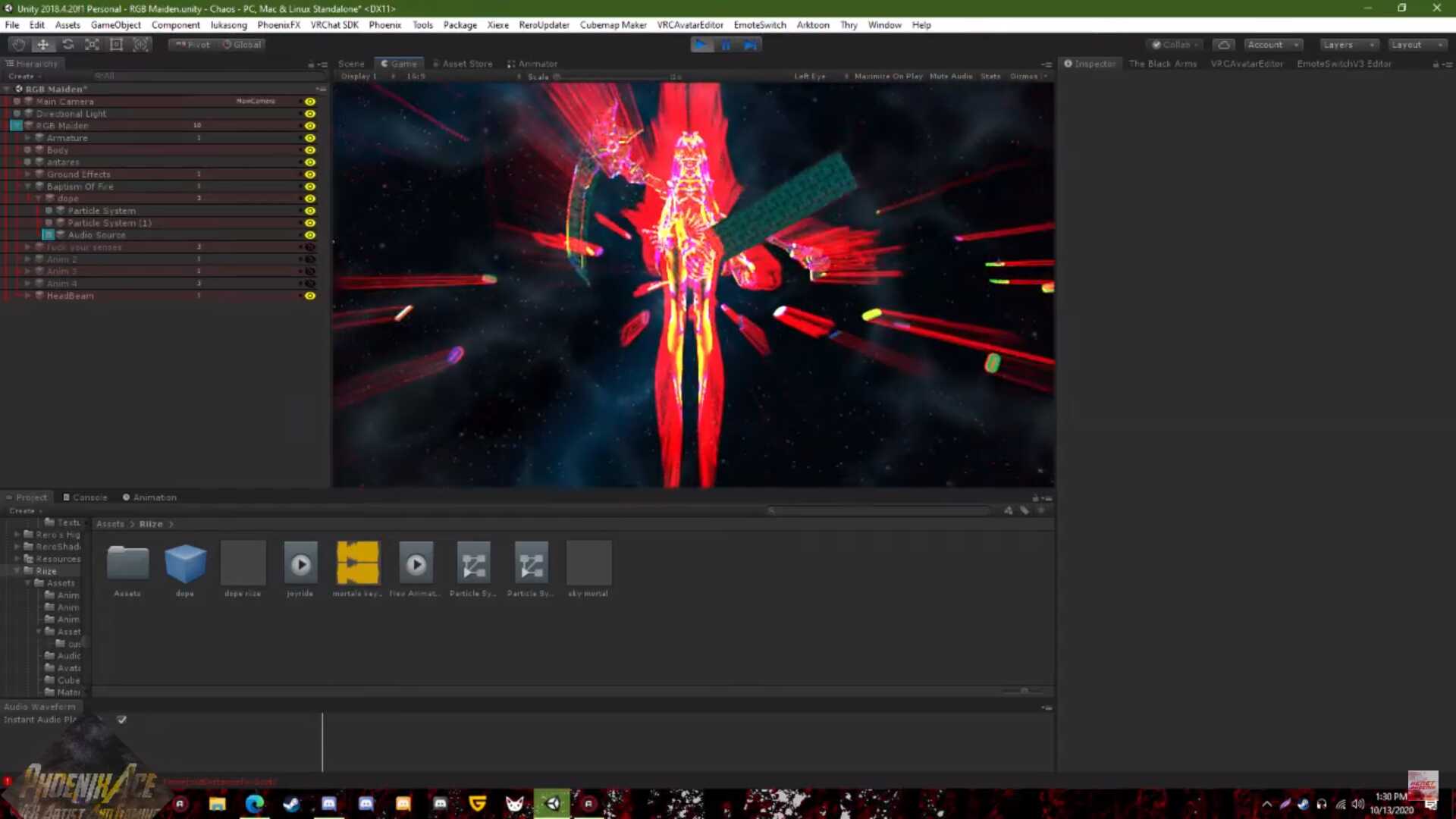Select the Hand tool in toolbar
The height and width of the screenshot is (819, 1456).
pos(19,45)
